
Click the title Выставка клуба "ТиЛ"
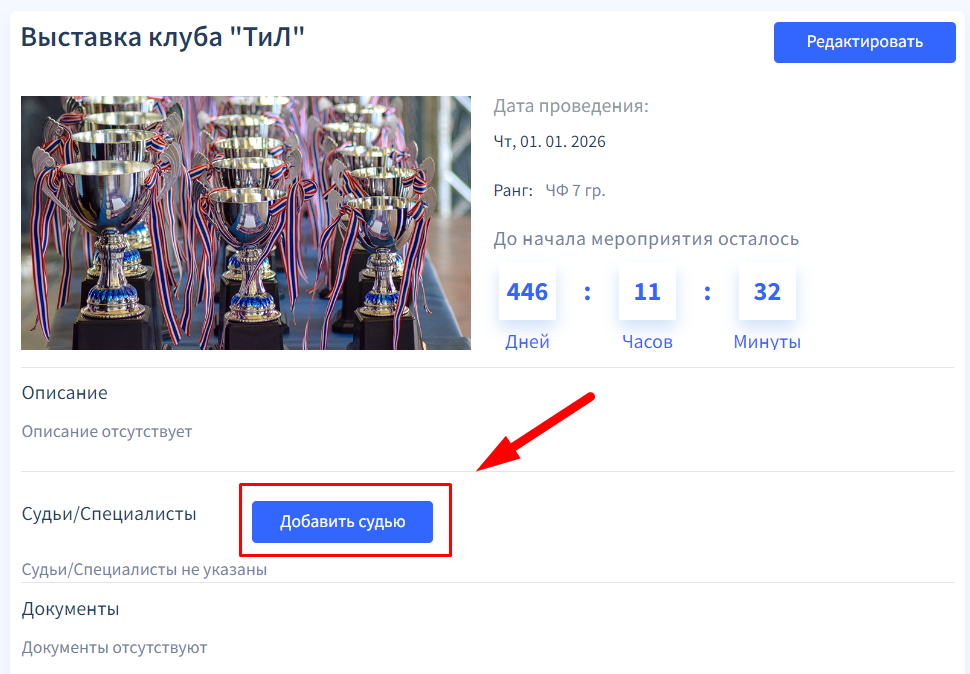pos(162,38)
